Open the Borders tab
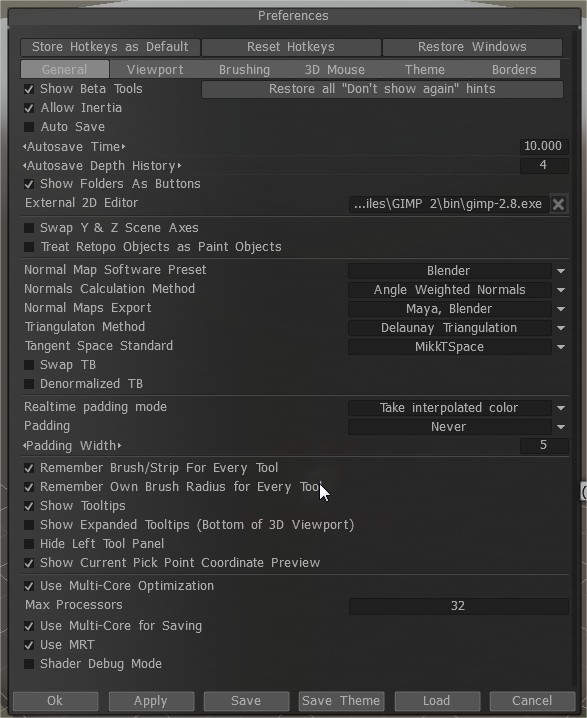The width and height of the screenshot is (587, 718). (x=514, y=70)
